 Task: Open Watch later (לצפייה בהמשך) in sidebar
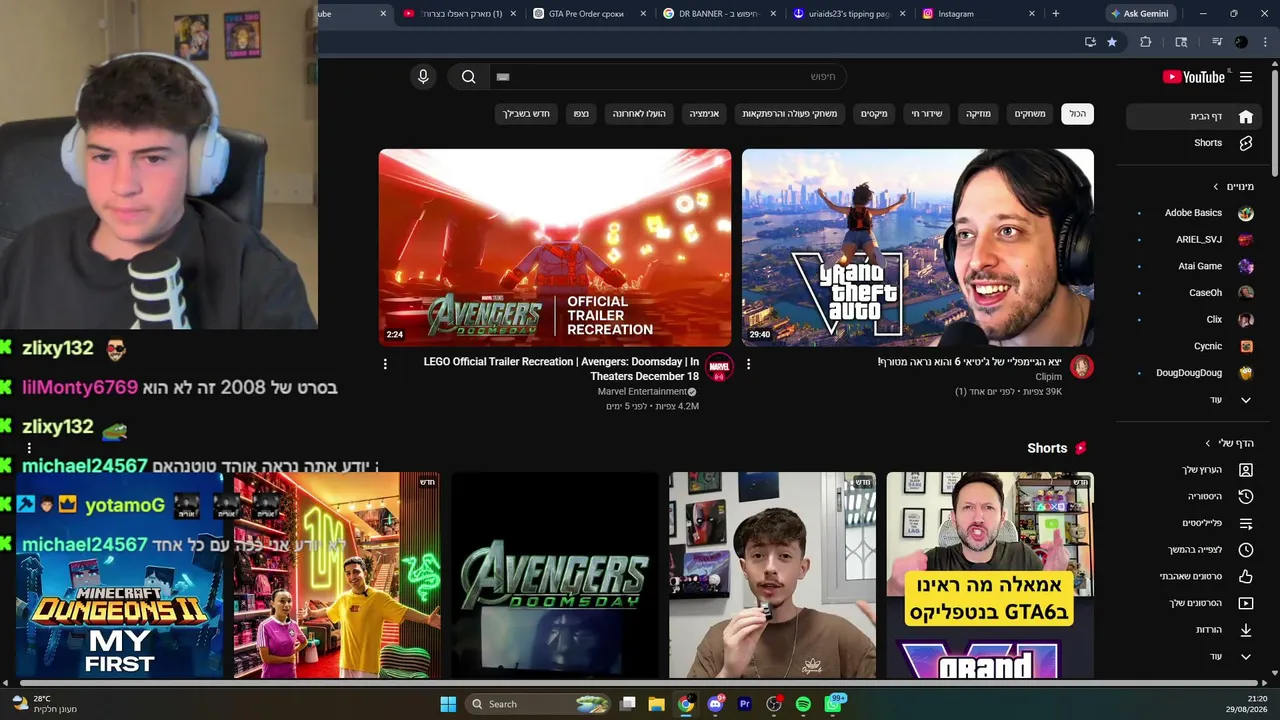1192,550
